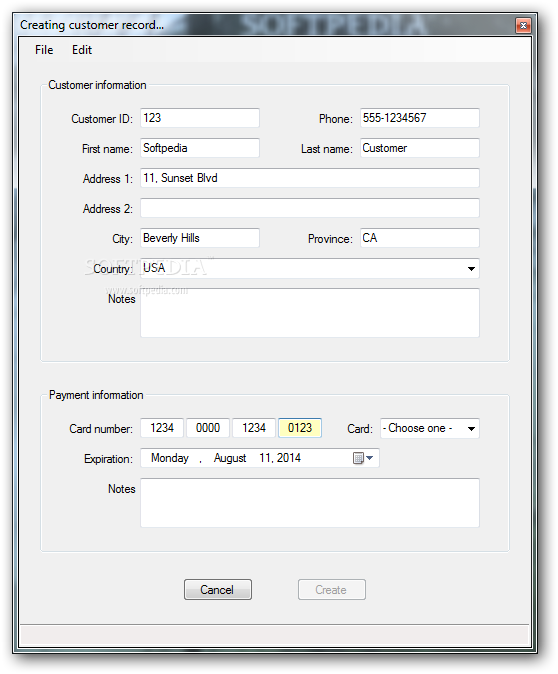Select the expiration weekday Monday

170,458
